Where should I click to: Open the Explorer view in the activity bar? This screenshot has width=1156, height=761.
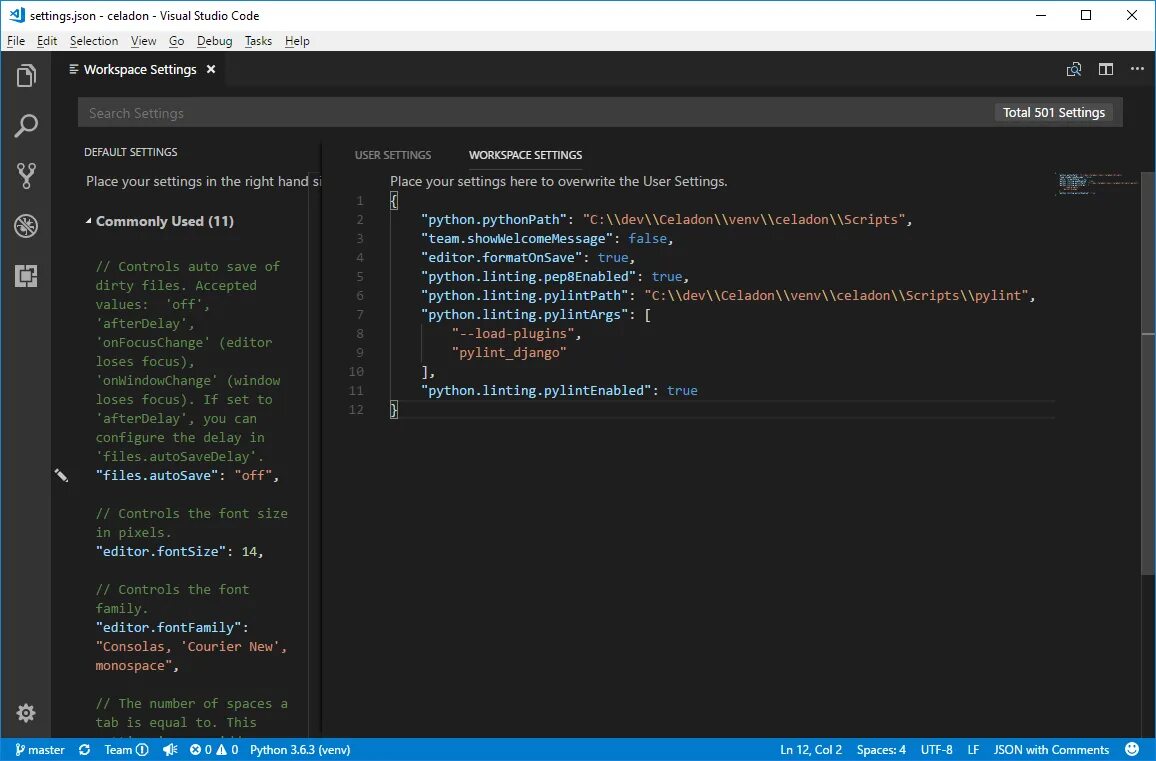click(26, 75)
